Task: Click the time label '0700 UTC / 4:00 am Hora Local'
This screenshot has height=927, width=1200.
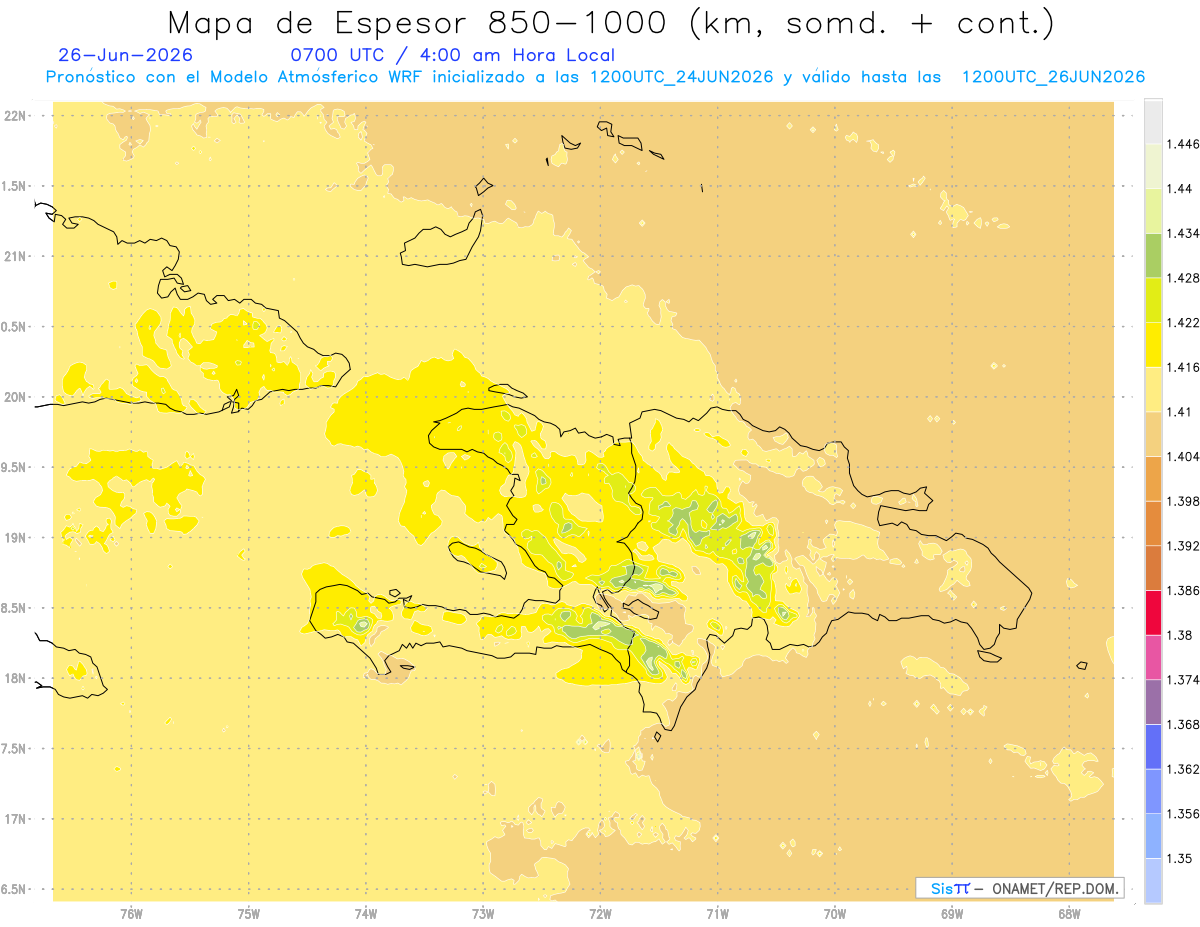Action: click(x=453, y=55)
